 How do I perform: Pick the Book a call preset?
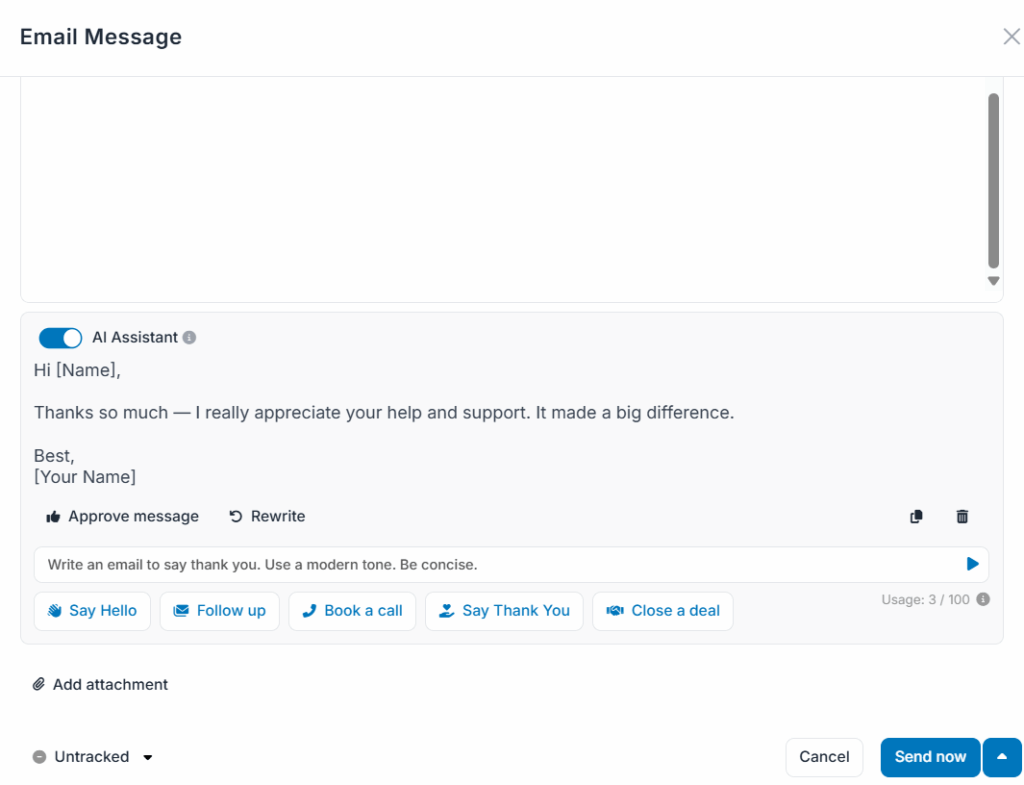352,611
